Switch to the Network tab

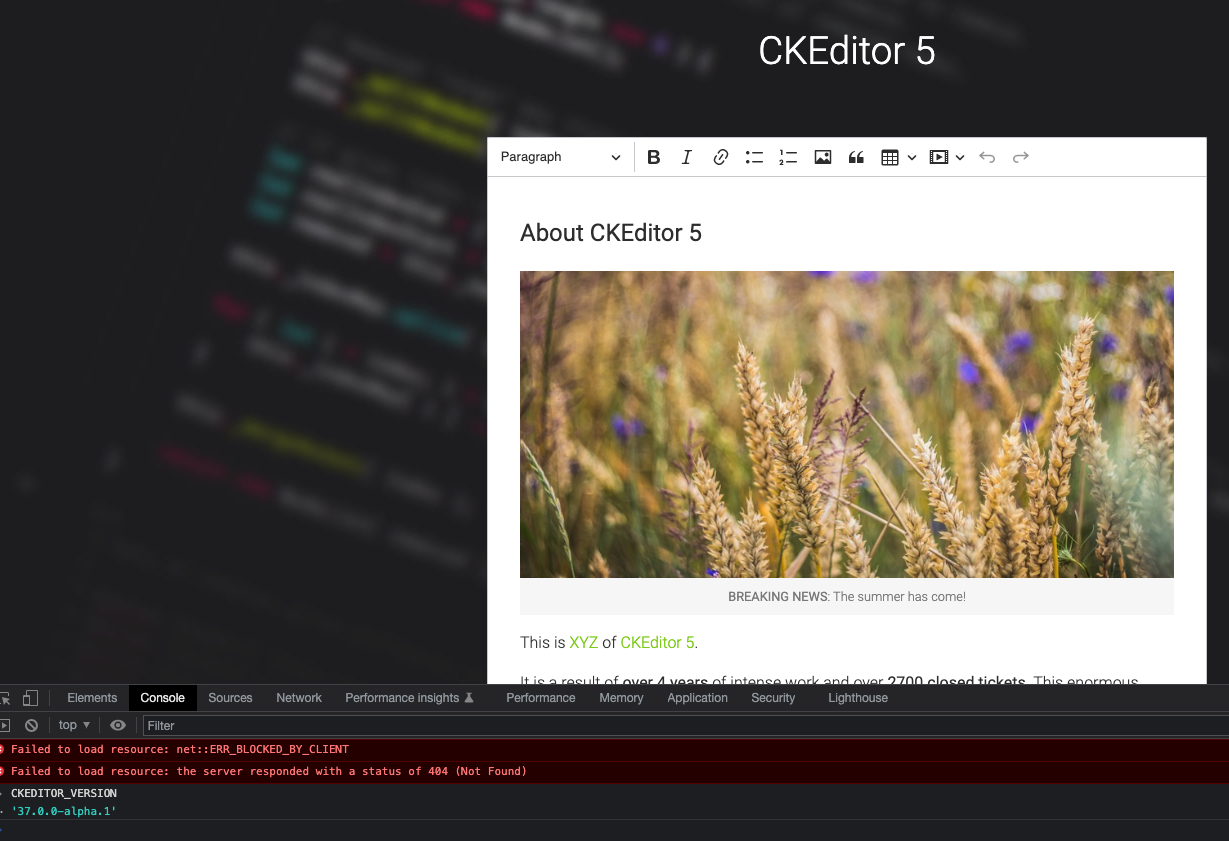pyautogui.click(x=298, y=697)
